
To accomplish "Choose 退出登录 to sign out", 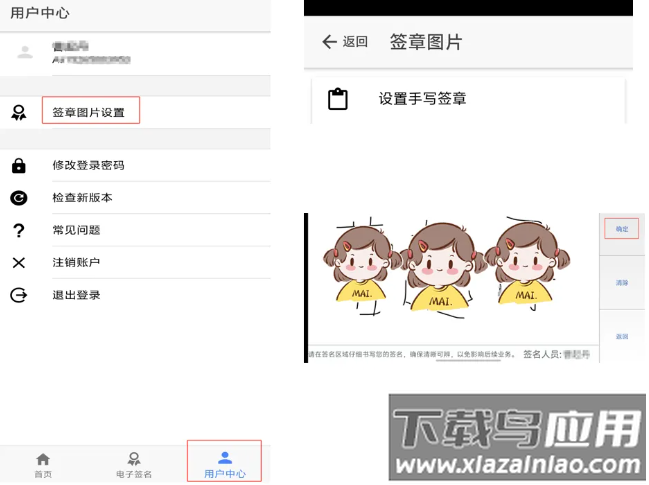I will pyautogui.click(x=76, y=295).
